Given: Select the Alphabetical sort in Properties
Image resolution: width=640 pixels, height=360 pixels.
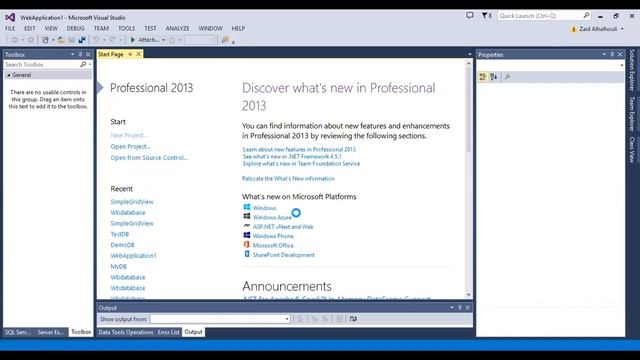Looking at the screenshot, I should (494, 77).
